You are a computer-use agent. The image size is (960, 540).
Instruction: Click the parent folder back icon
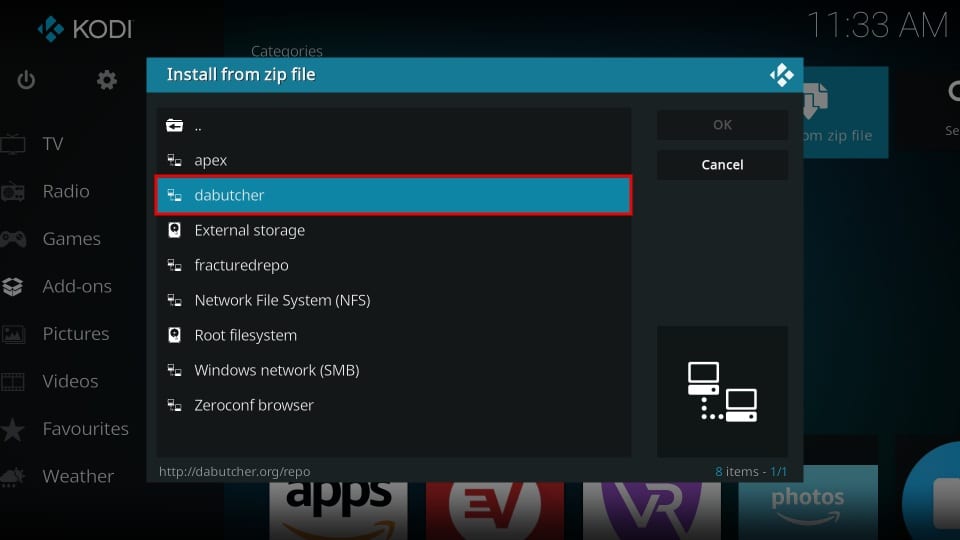click(x=174, y=126)
